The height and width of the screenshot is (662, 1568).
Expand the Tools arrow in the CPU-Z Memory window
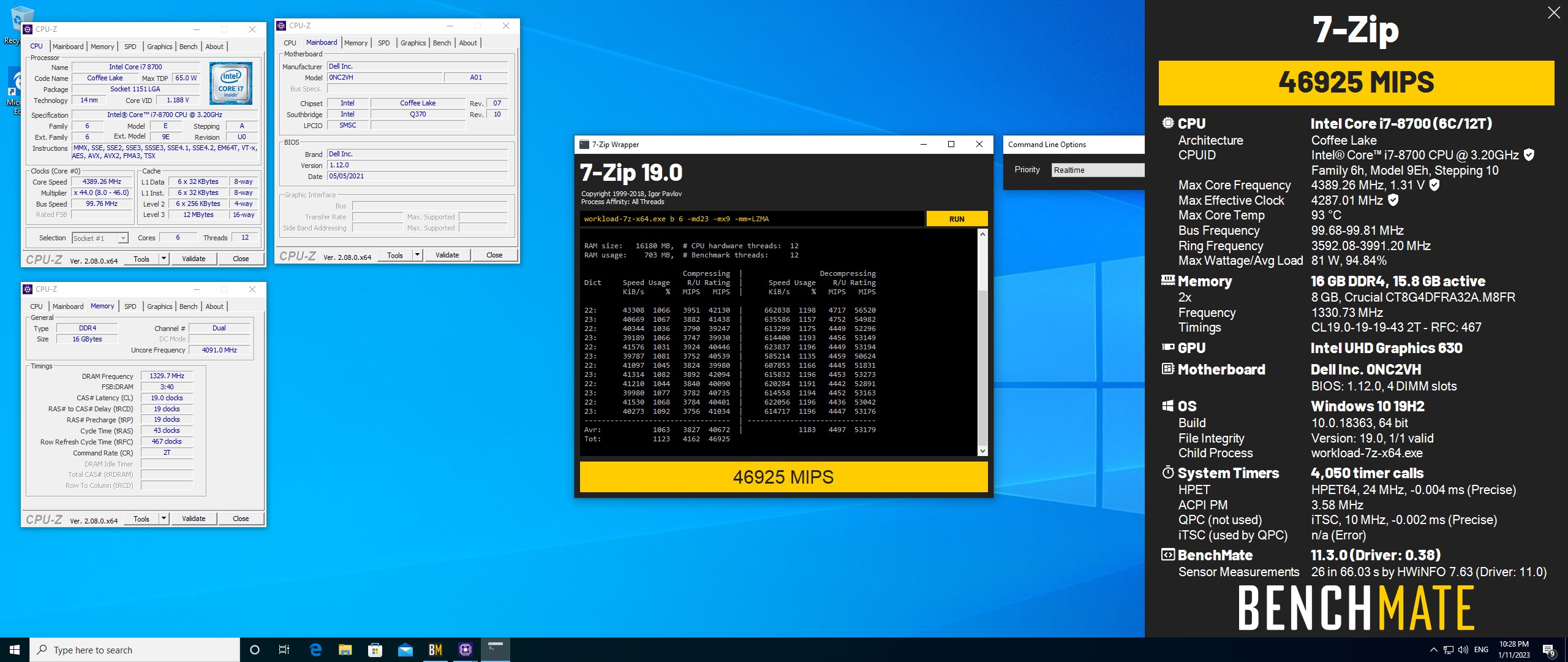pos(164,519)
